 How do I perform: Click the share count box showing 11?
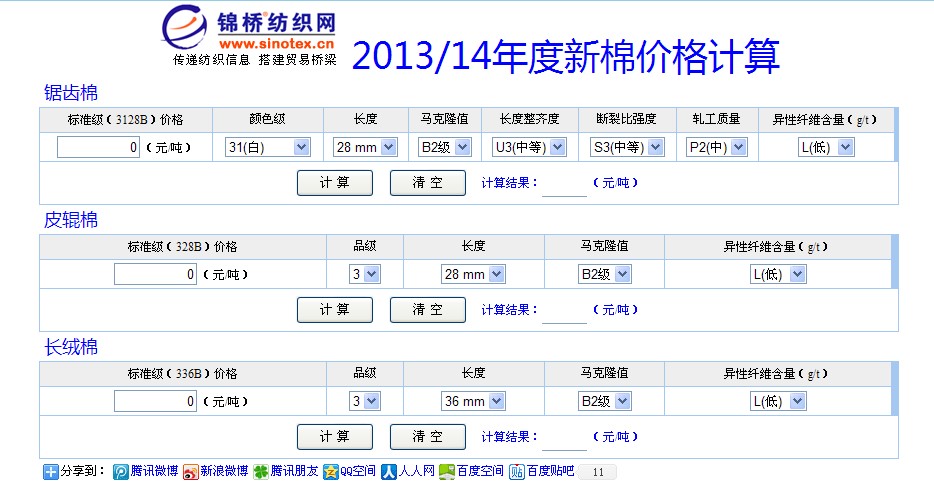click(x=598, y=472)
